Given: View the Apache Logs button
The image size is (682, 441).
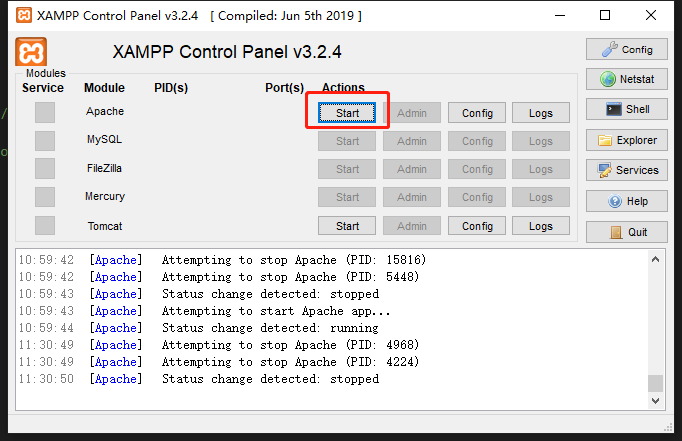Looking at the screenshot, I should (x=541, y=113).
